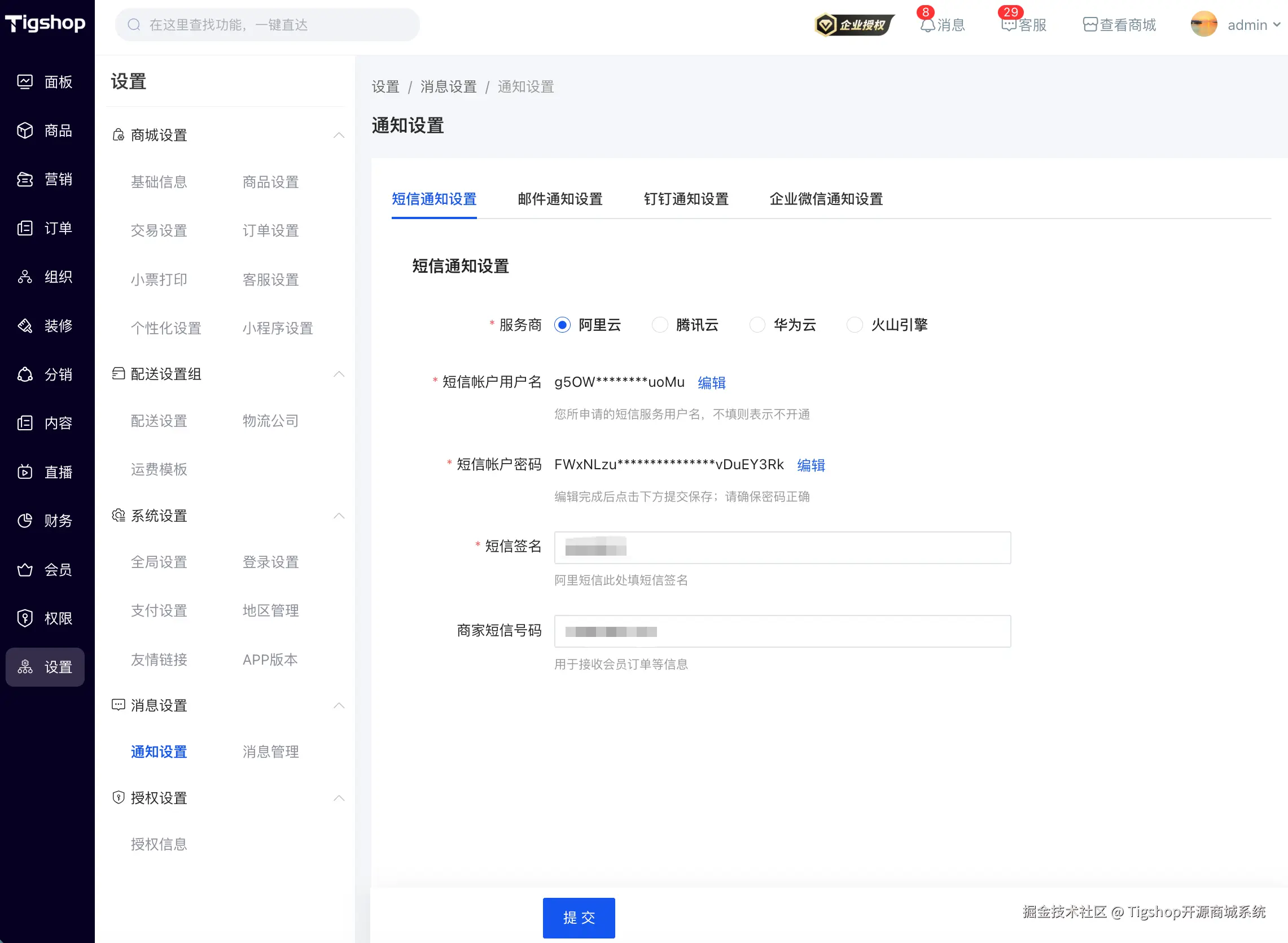Collapse the 系统设置 menu group
The width and height of the screenshot is (1288, 943).
point(339,516)
